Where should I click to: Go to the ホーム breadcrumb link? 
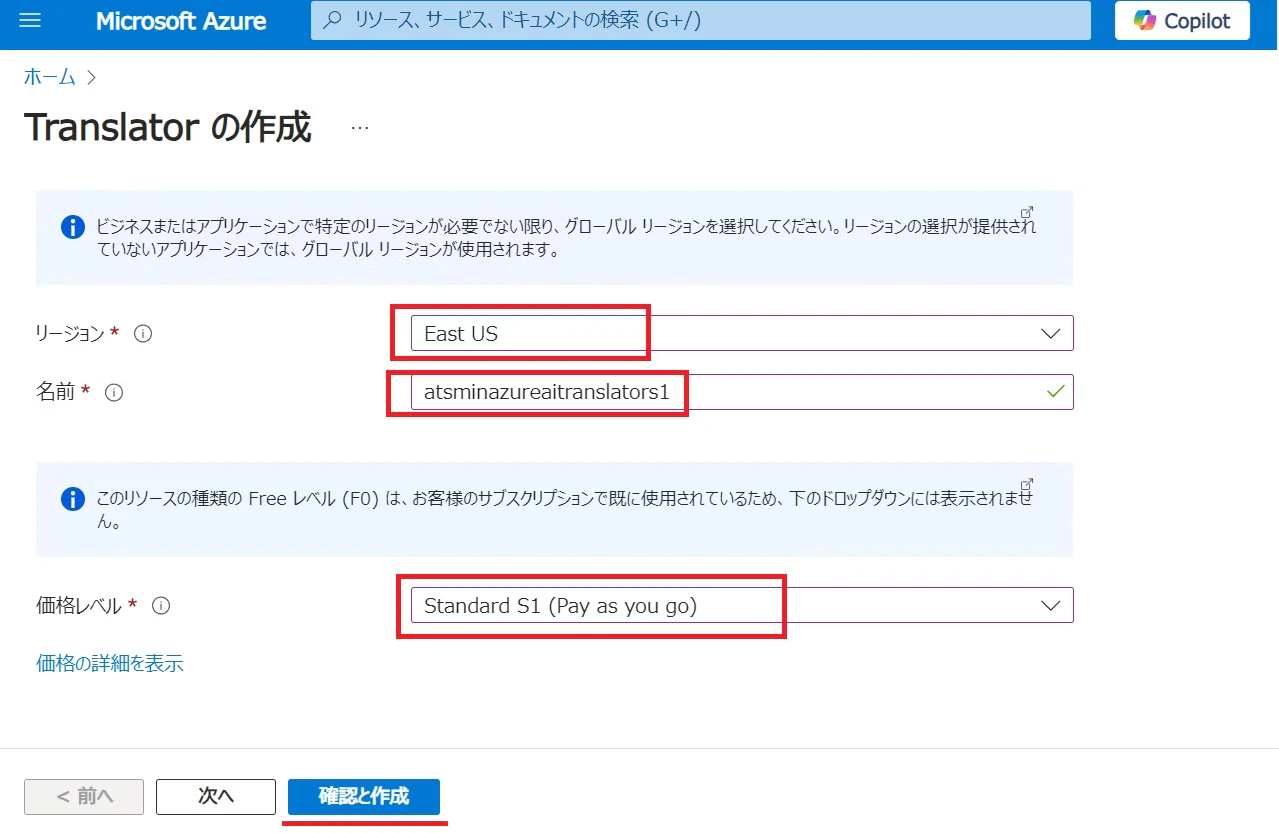(x=50, y=77)
